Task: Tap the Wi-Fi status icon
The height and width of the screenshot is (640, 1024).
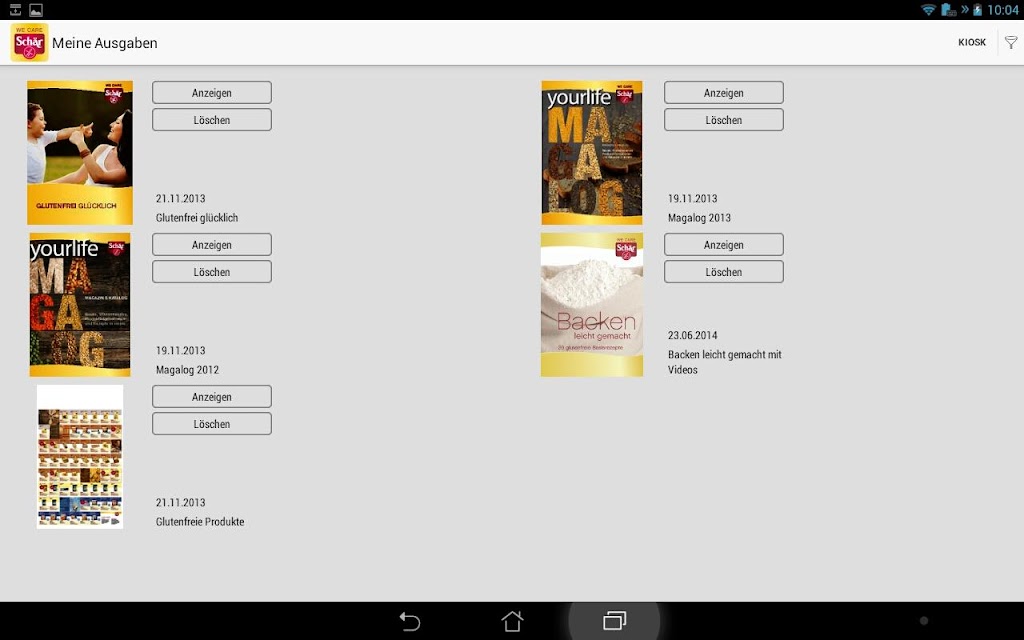Action: (x=928, y=10)
